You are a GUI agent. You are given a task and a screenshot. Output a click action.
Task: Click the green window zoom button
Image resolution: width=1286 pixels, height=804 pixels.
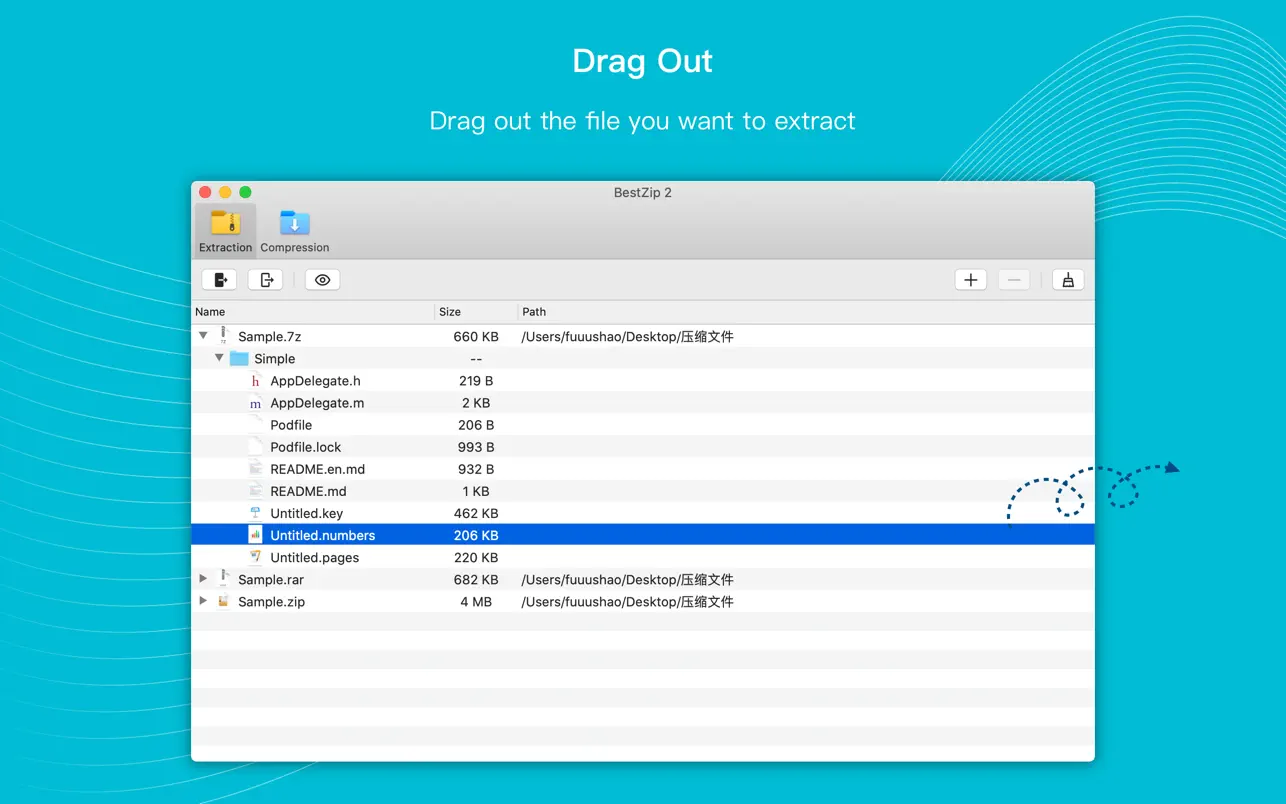point(245,192)
